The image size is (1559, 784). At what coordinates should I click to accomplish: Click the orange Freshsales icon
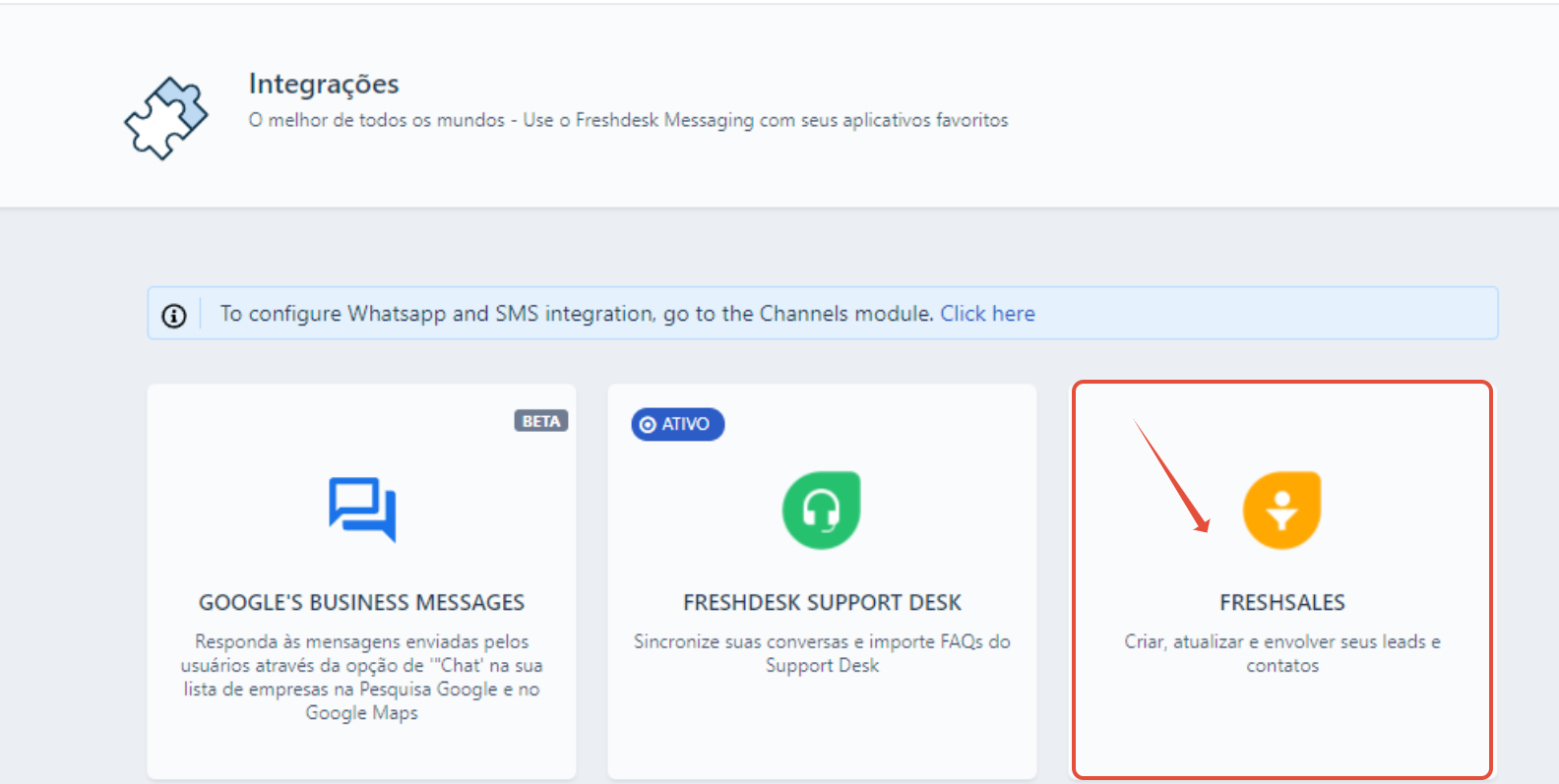point(1281,510)
